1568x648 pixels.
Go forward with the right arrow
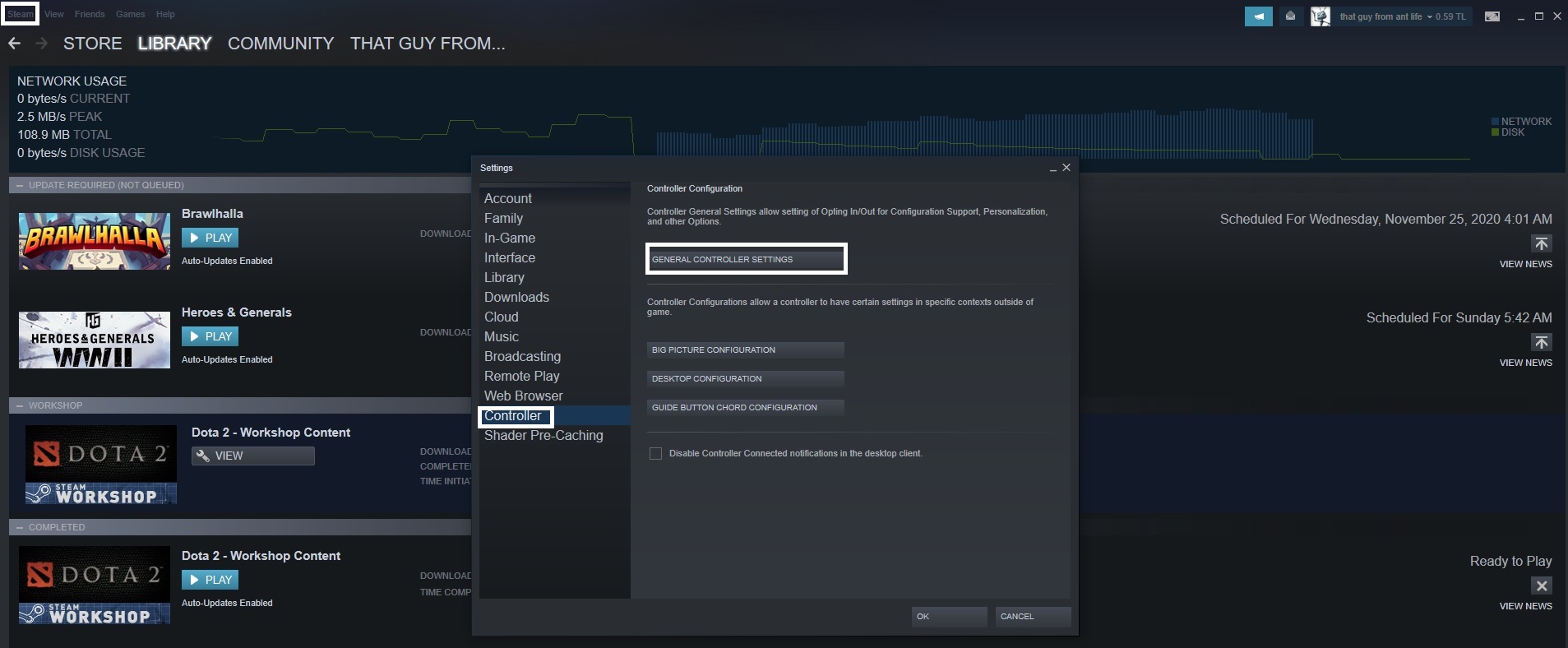tap(41, 44)
